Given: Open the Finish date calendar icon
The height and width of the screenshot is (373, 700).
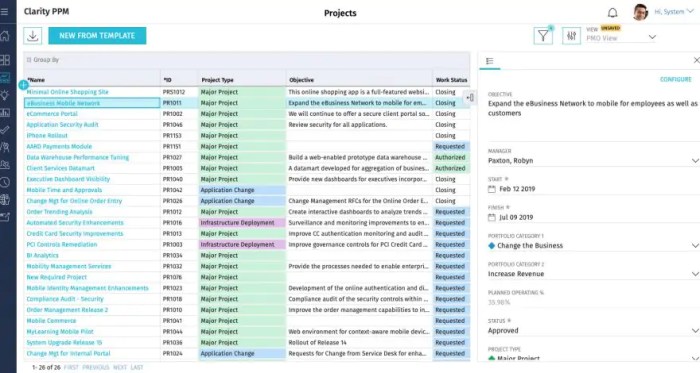Looking at the screenshot, I should [x=492, y=218].
